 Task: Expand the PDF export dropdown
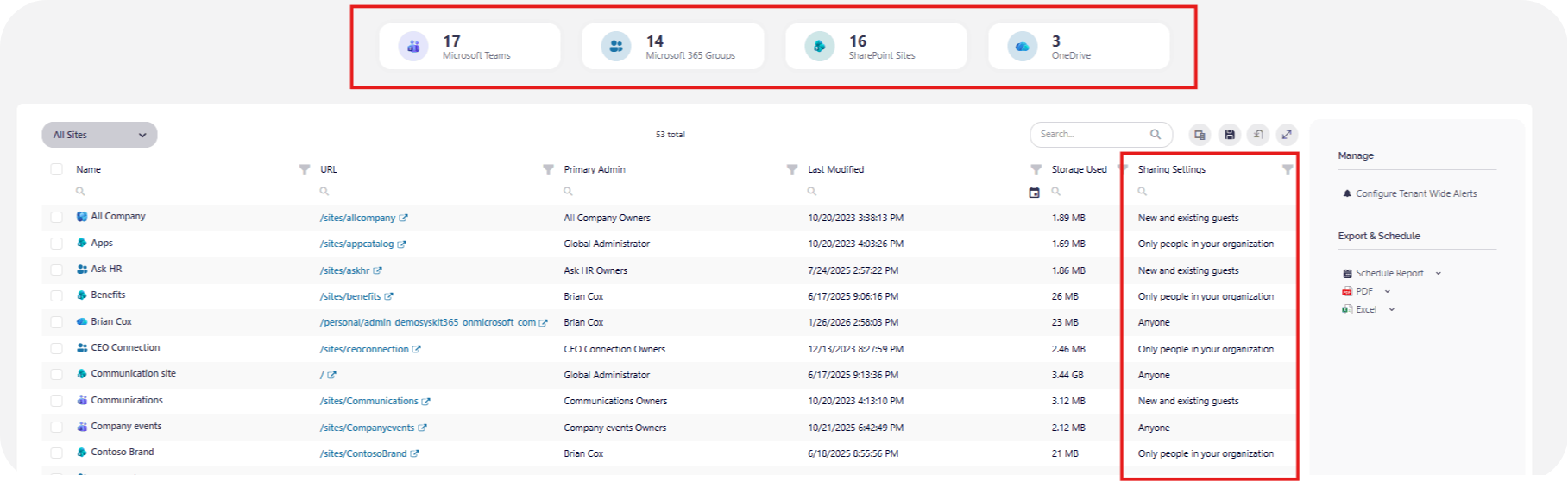[x=1388, y=292]
